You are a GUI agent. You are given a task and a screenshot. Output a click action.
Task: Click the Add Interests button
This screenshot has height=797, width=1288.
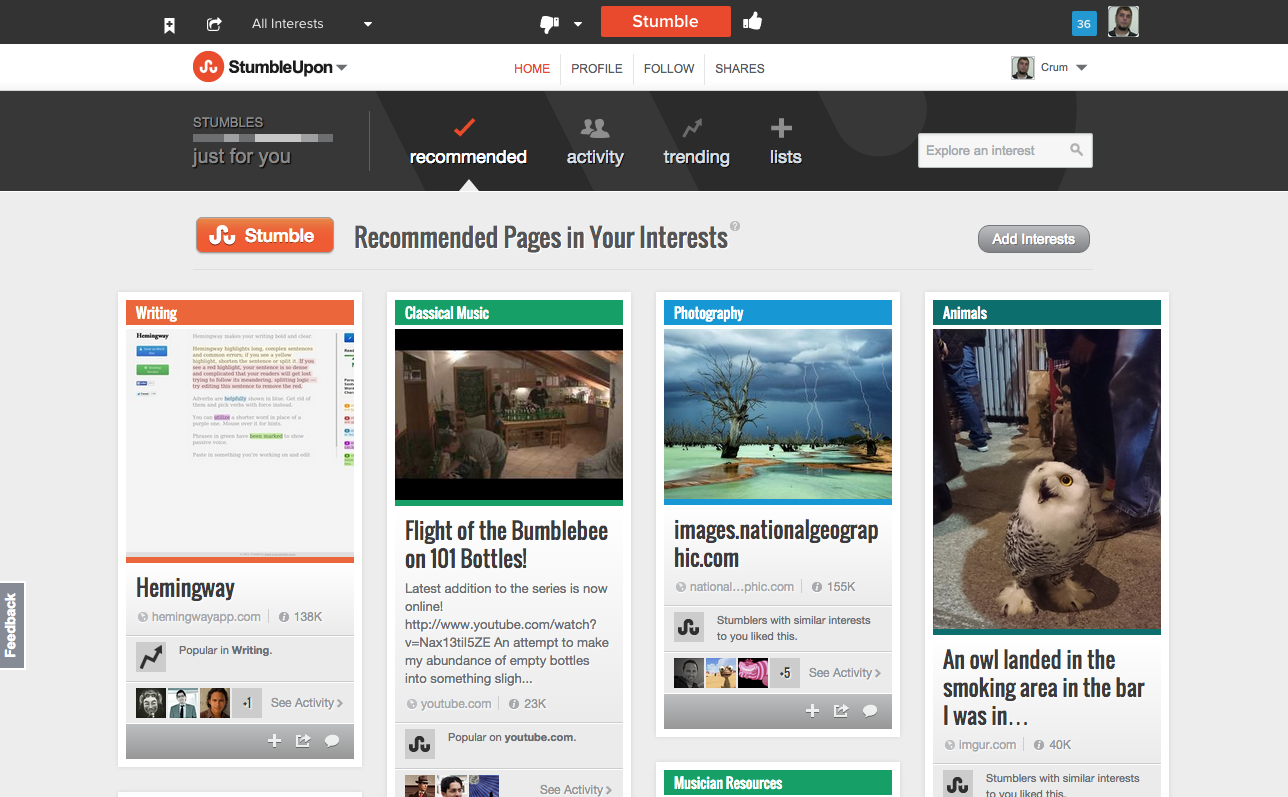(x=1033, y=239)
